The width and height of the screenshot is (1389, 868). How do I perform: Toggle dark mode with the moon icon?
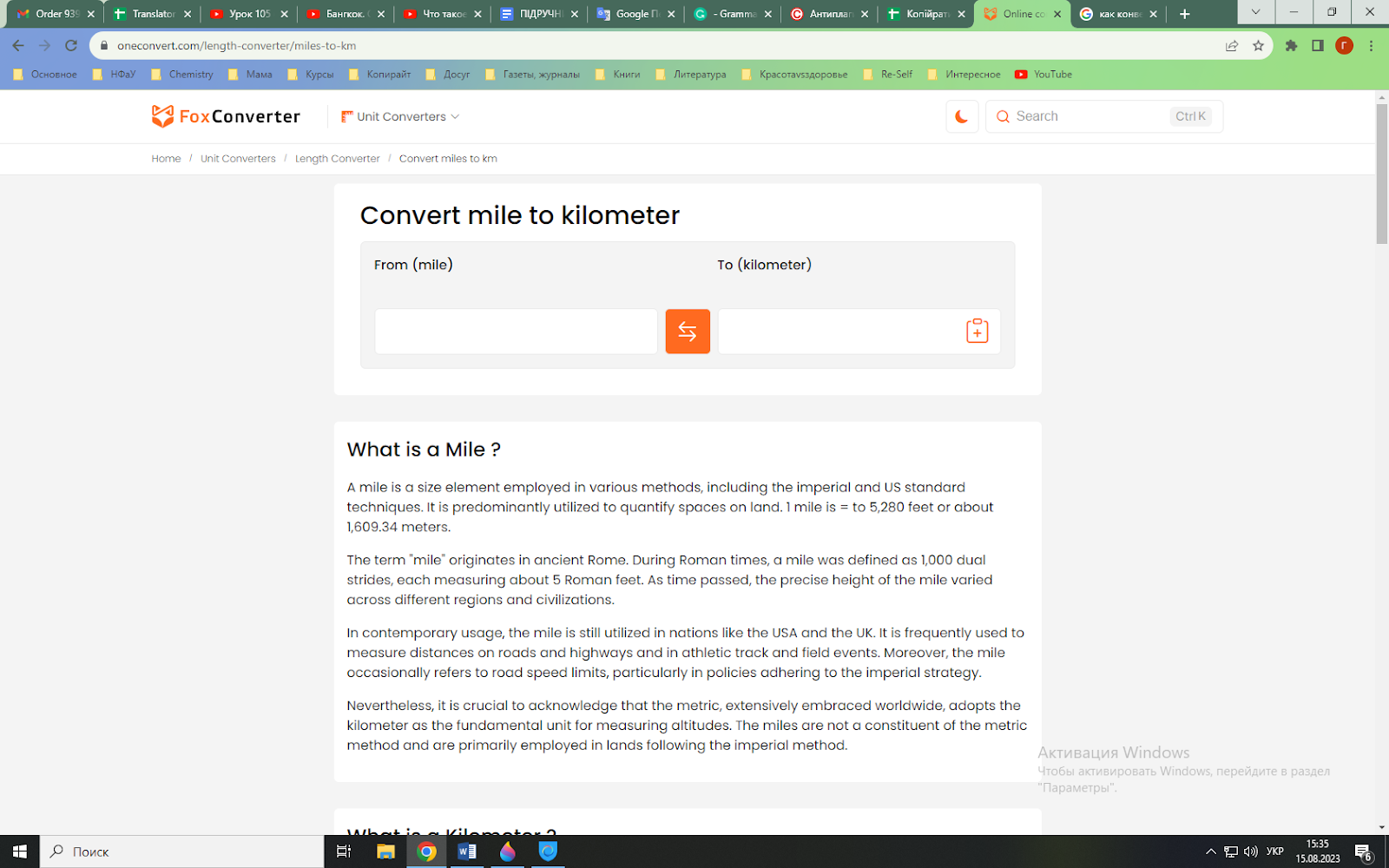(962, 116)
